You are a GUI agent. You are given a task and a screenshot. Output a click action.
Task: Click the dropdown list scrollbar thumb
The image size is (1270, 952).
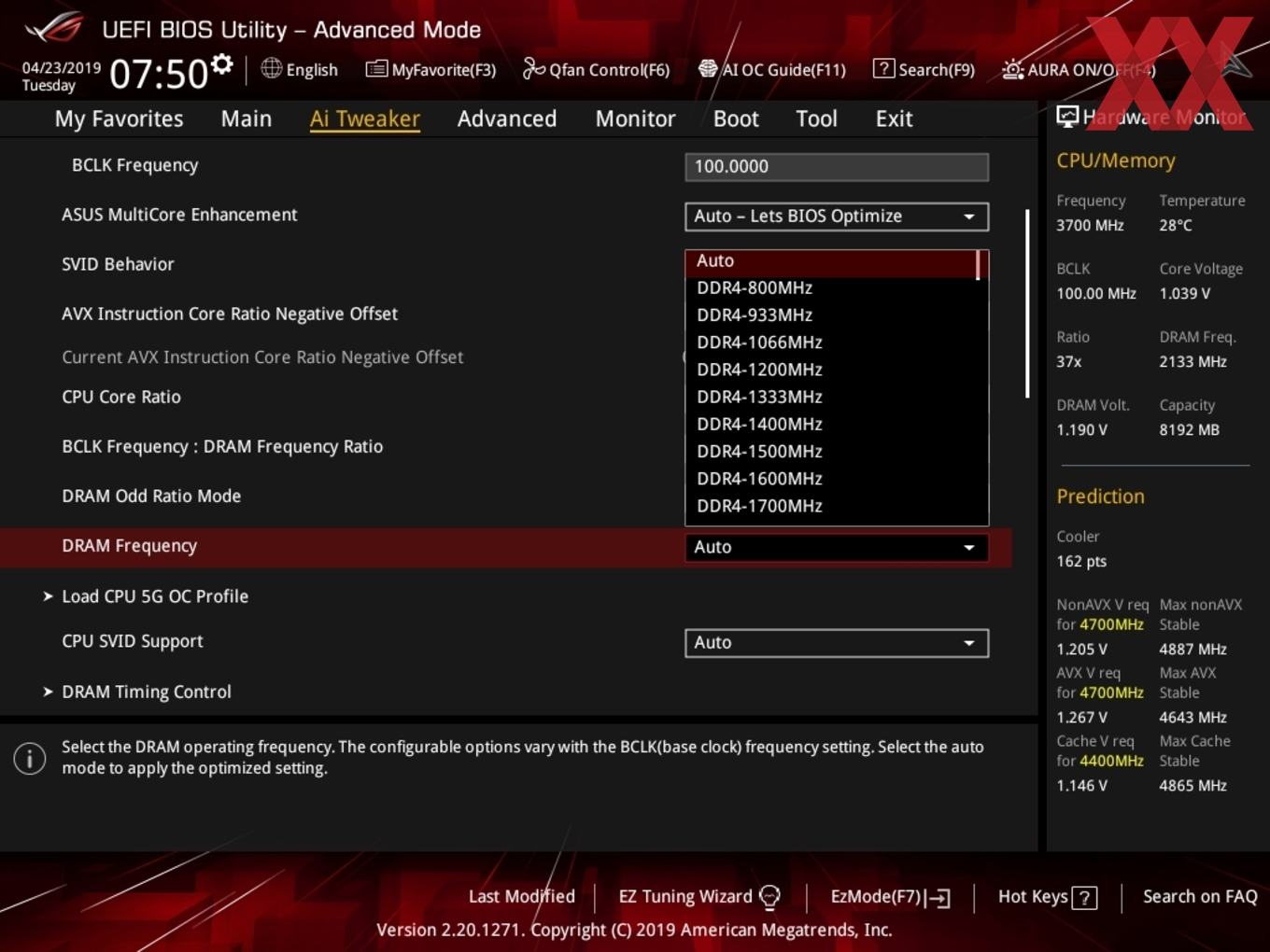[x=978, y=264]
